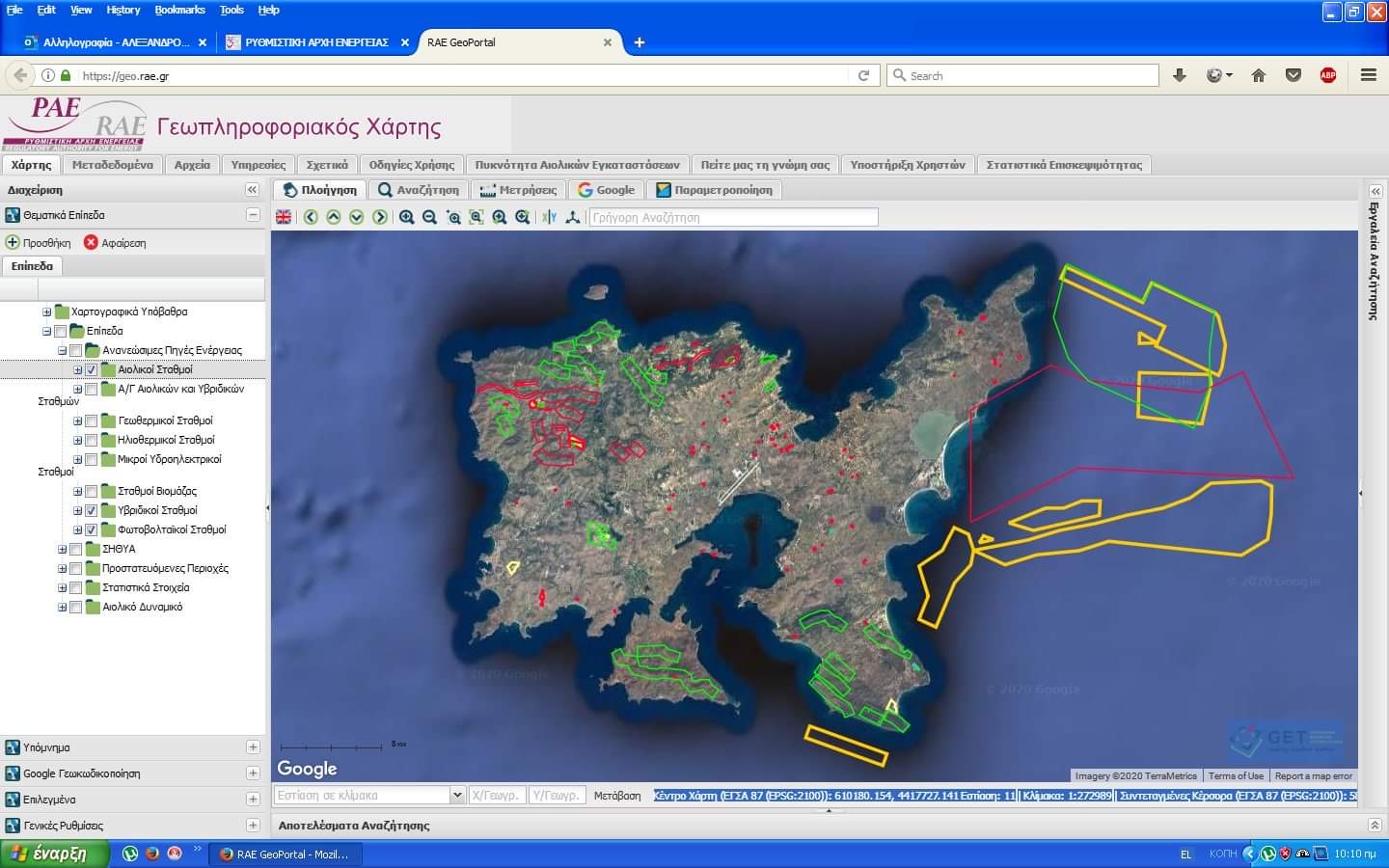Open the Μεταδεδομένα tab

(x=112, y=165)
